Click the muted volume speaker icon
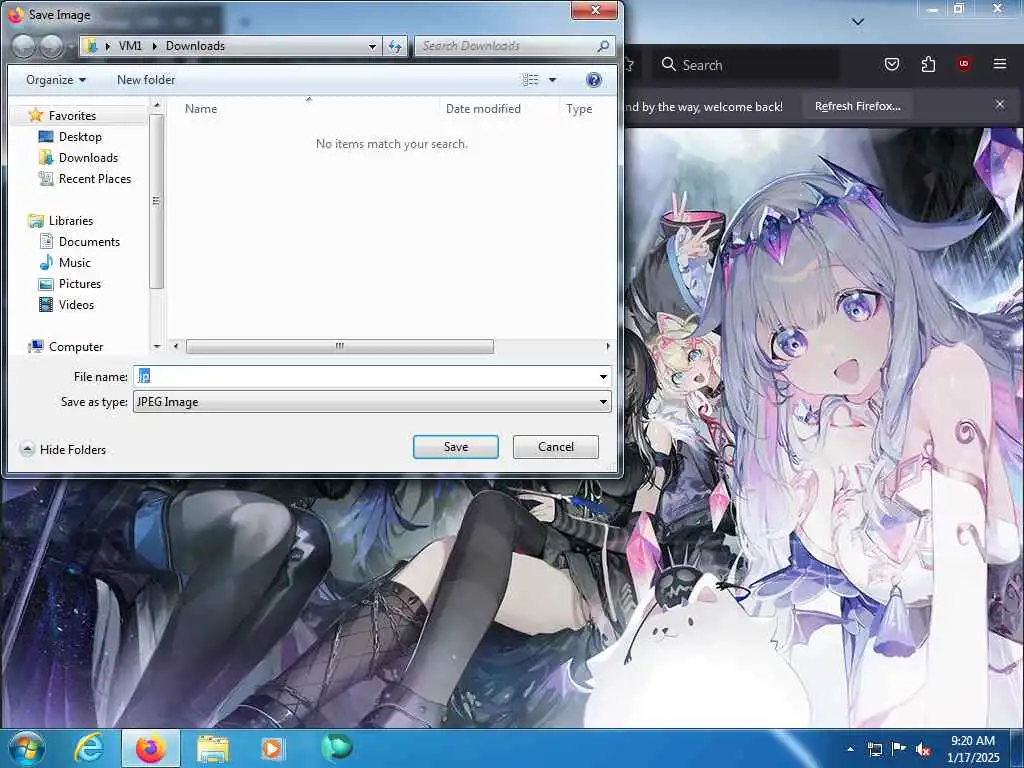The image size is (1024, 768). (923, 749)
